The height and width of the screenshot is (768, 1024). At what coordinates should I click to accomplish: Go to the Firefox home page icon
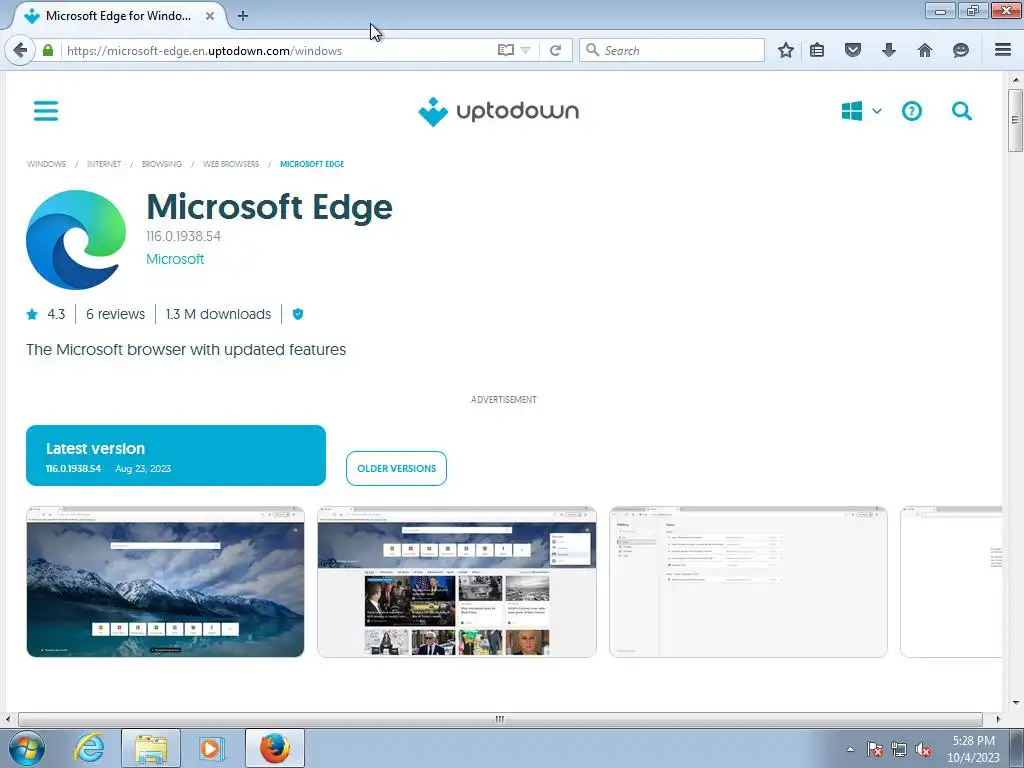(x=925, y=50)
